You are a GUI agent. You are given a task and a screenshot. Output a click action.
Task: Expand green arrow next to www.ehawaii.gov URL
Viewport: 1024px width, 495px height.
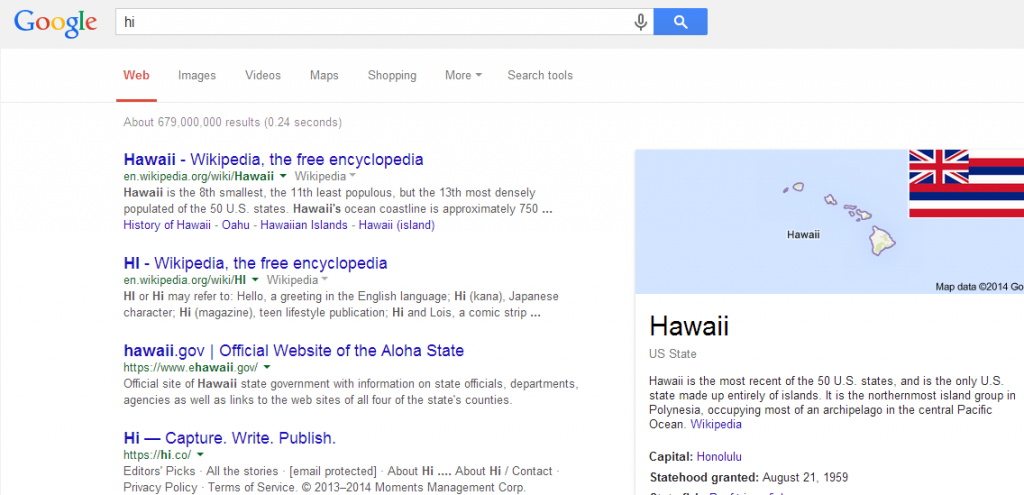click(x=268, y=369)
